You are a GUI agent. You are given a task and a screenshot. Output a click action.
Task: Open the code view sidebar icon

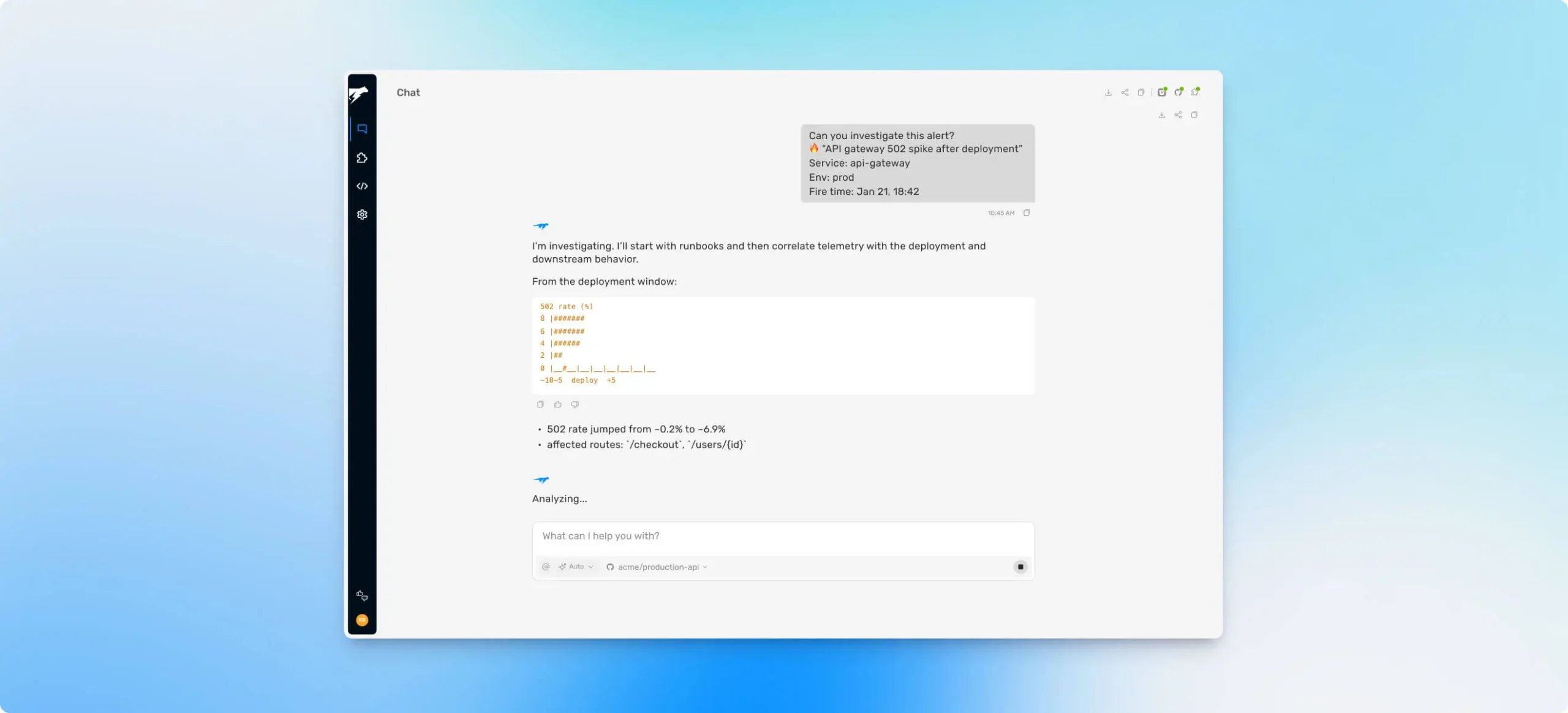tap(362, 186)
